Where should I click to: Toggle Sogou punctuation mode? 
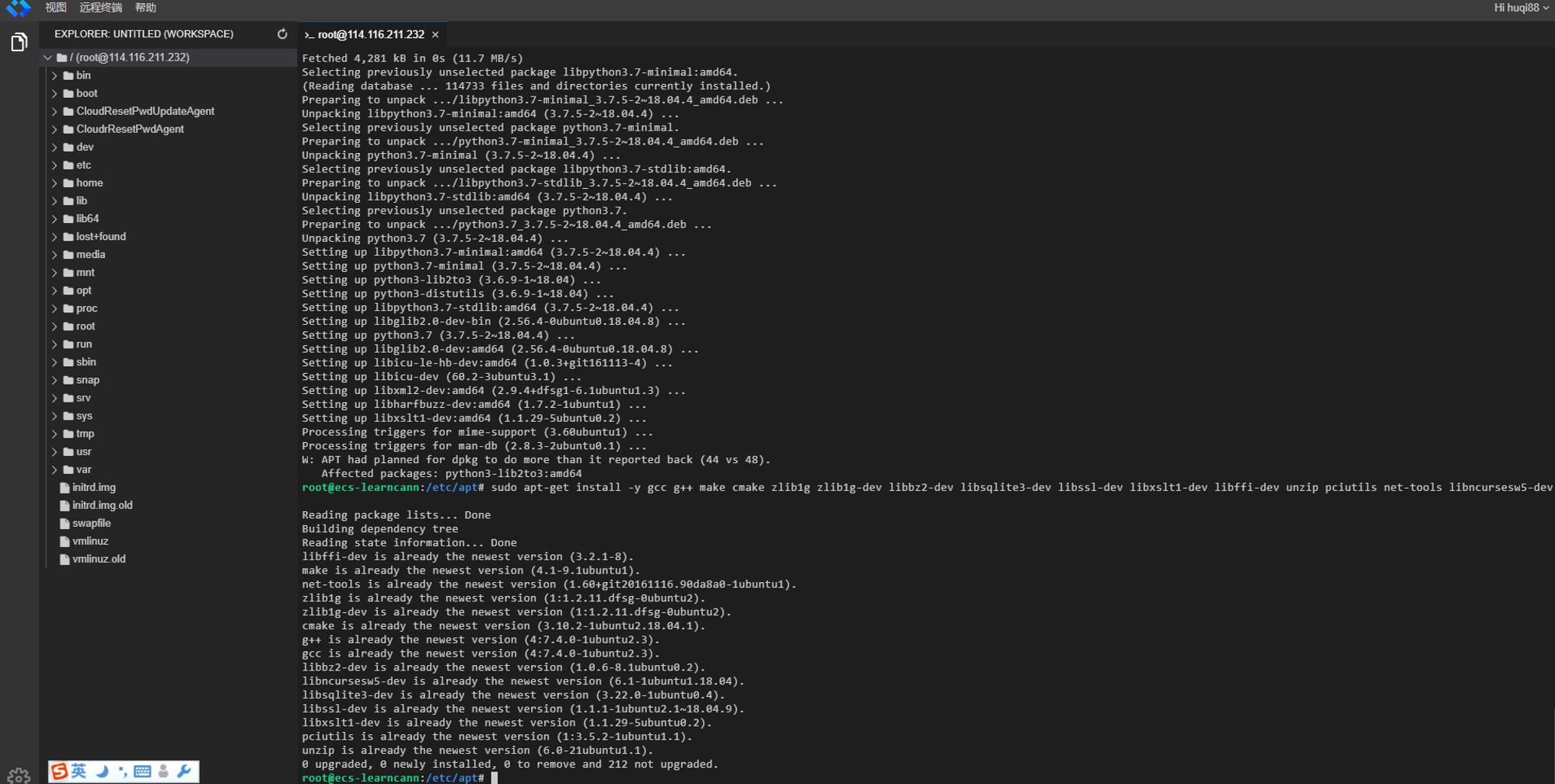click(x=122, y=772)
